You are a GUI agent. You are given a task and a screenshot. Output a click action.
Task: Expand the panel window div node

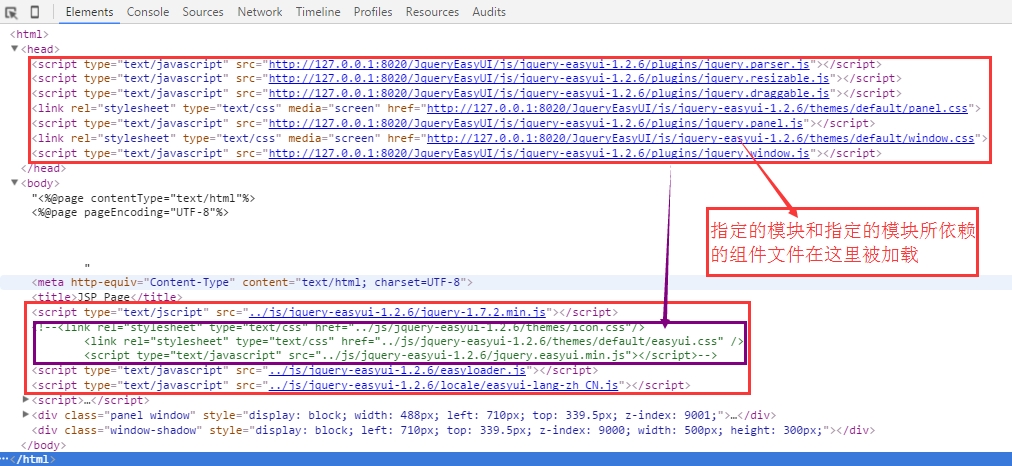26,415
